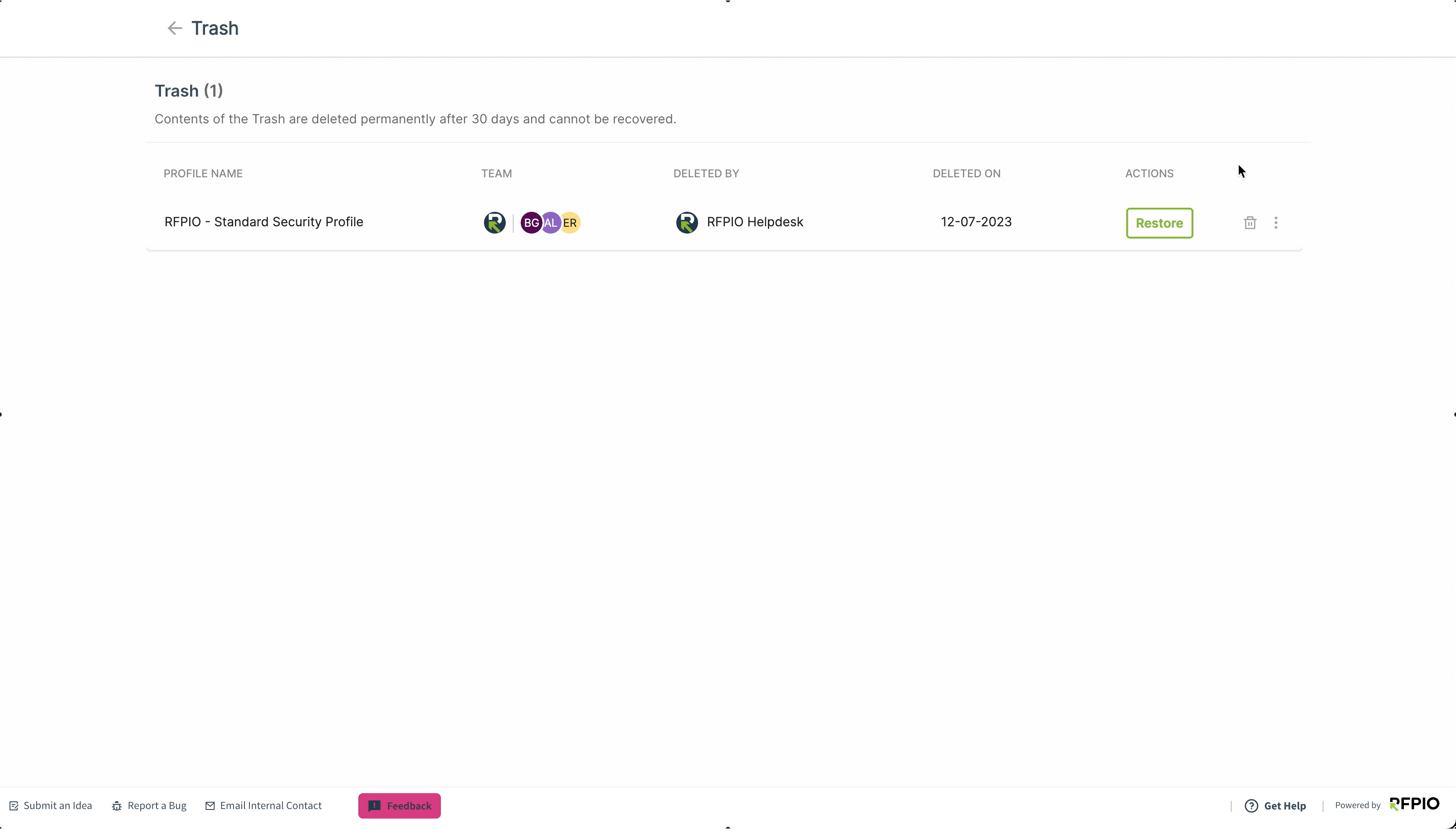Viewport: 1456px width, 829px height.
Task: Click the DELETED ON column header
Action: pyautogui.click(x=966, y=174)
